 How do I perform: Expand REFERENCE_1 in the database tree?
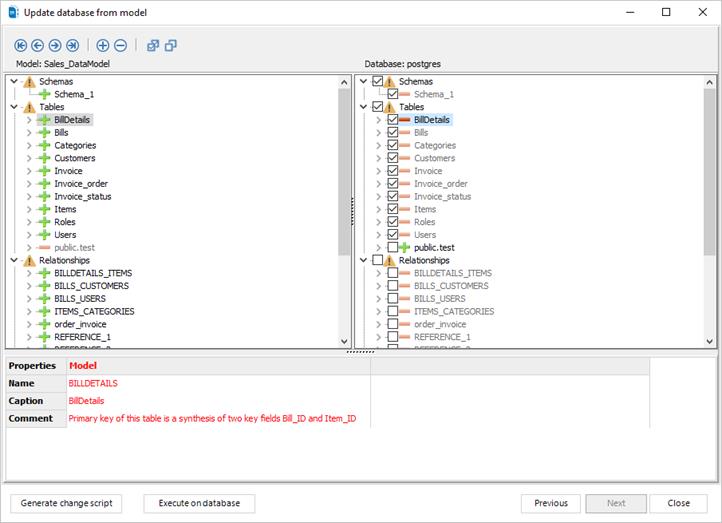[x=378, y=337]
